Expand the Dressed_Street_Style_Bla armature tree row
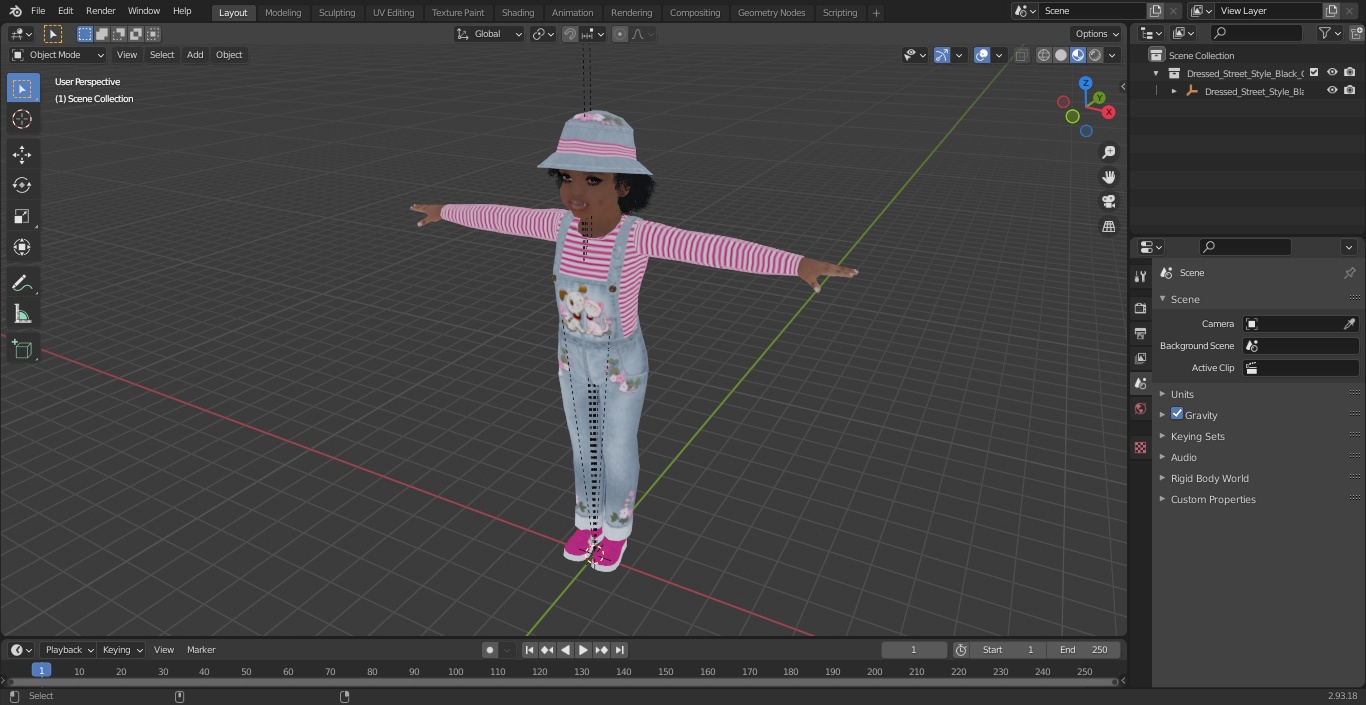This screenshot has height=705, width=1366. [x=1174, y=91]
